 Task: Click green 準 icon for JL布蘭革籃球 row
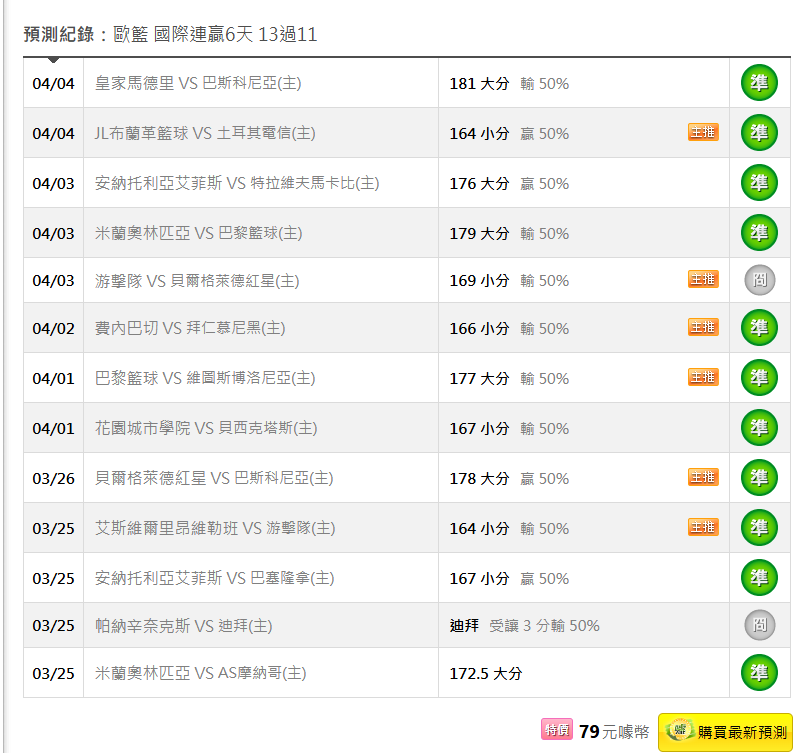[x=759, y=133]
